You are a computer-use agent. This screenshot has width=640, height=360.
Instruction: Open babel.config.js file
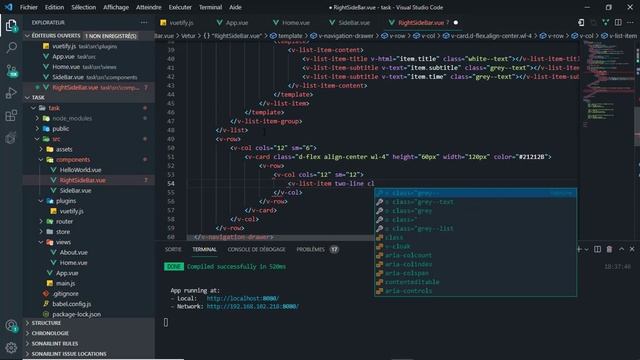tap(71, 304)
